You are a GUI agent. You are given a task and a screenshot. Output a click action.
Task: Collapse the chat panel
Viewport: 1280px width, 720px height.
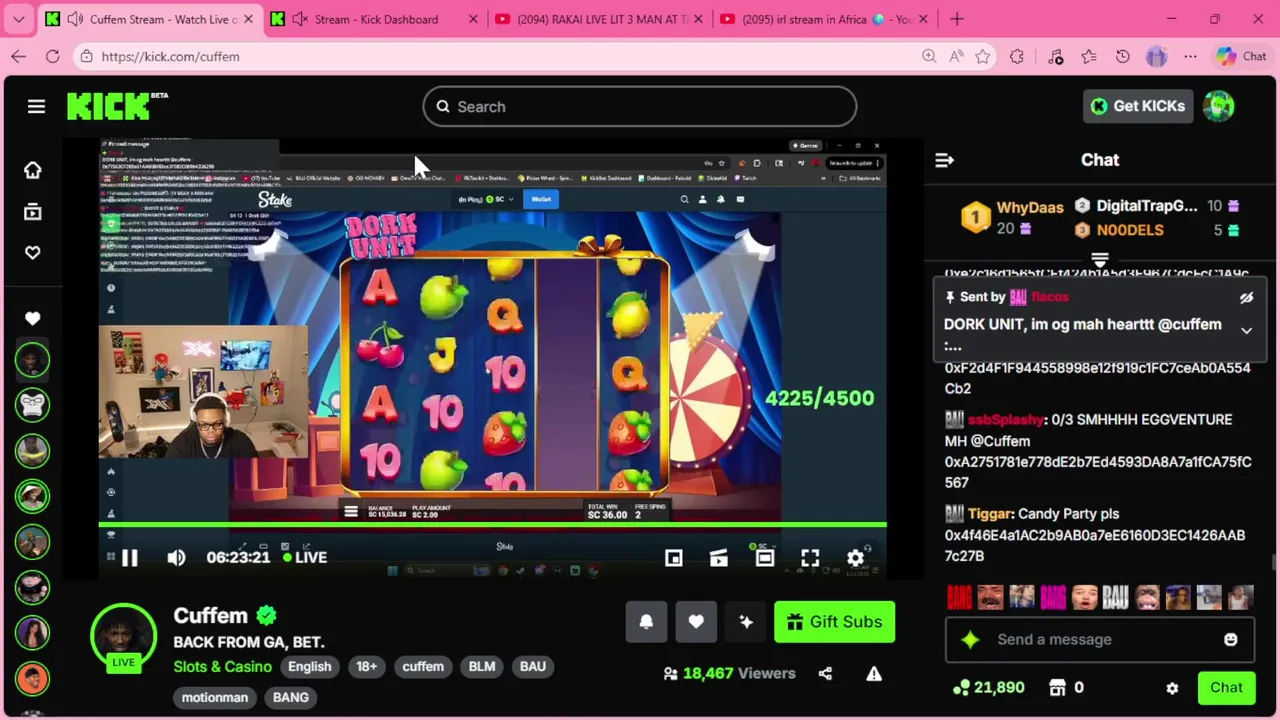pos(944,160)
